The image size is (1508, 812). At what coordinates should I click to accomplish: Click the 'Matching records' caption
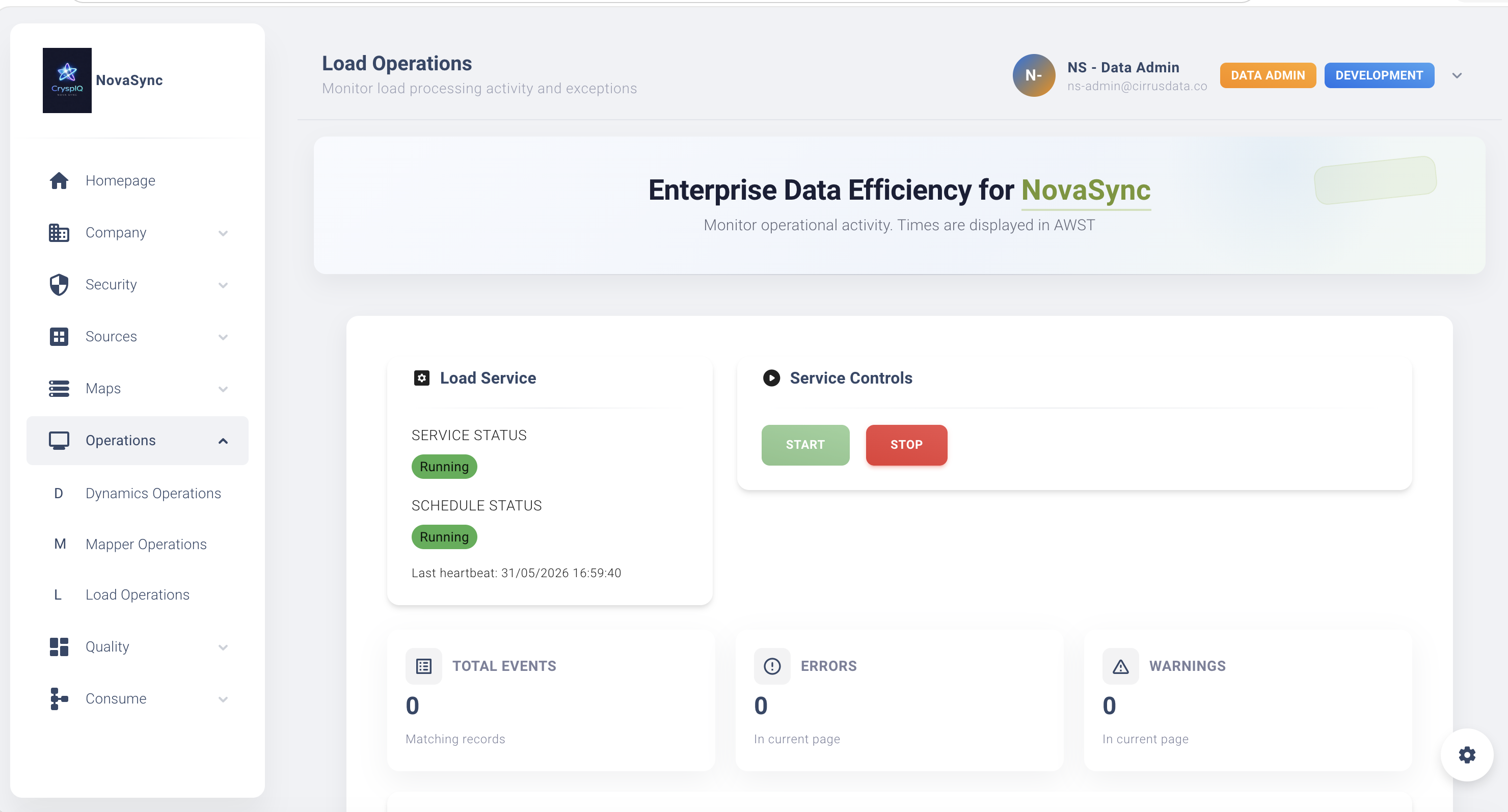pyautogui.click(x=455, y=739)
